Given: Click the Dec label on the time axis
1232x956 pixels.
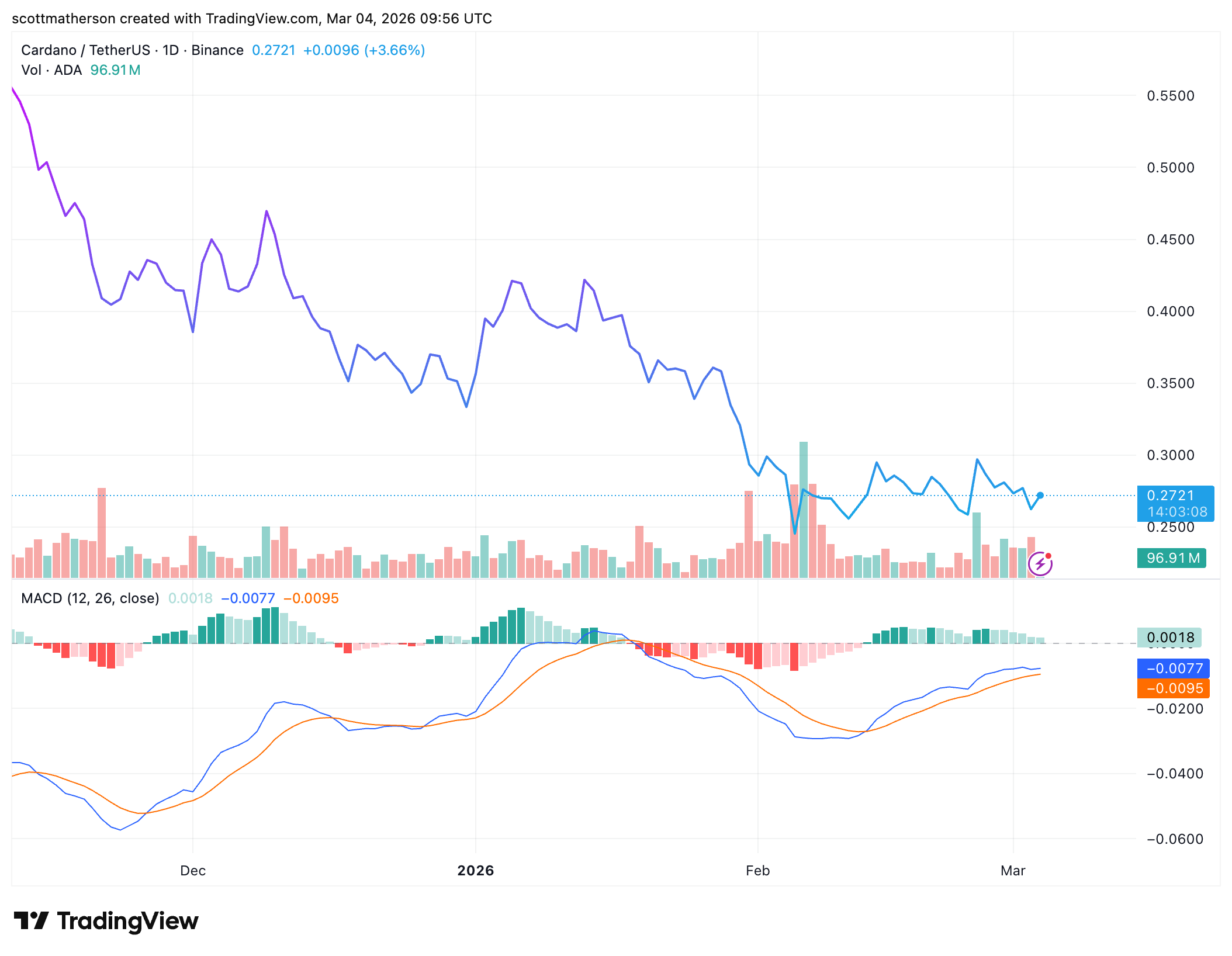Looking at the screenshot, I should (x=192, y=870).
